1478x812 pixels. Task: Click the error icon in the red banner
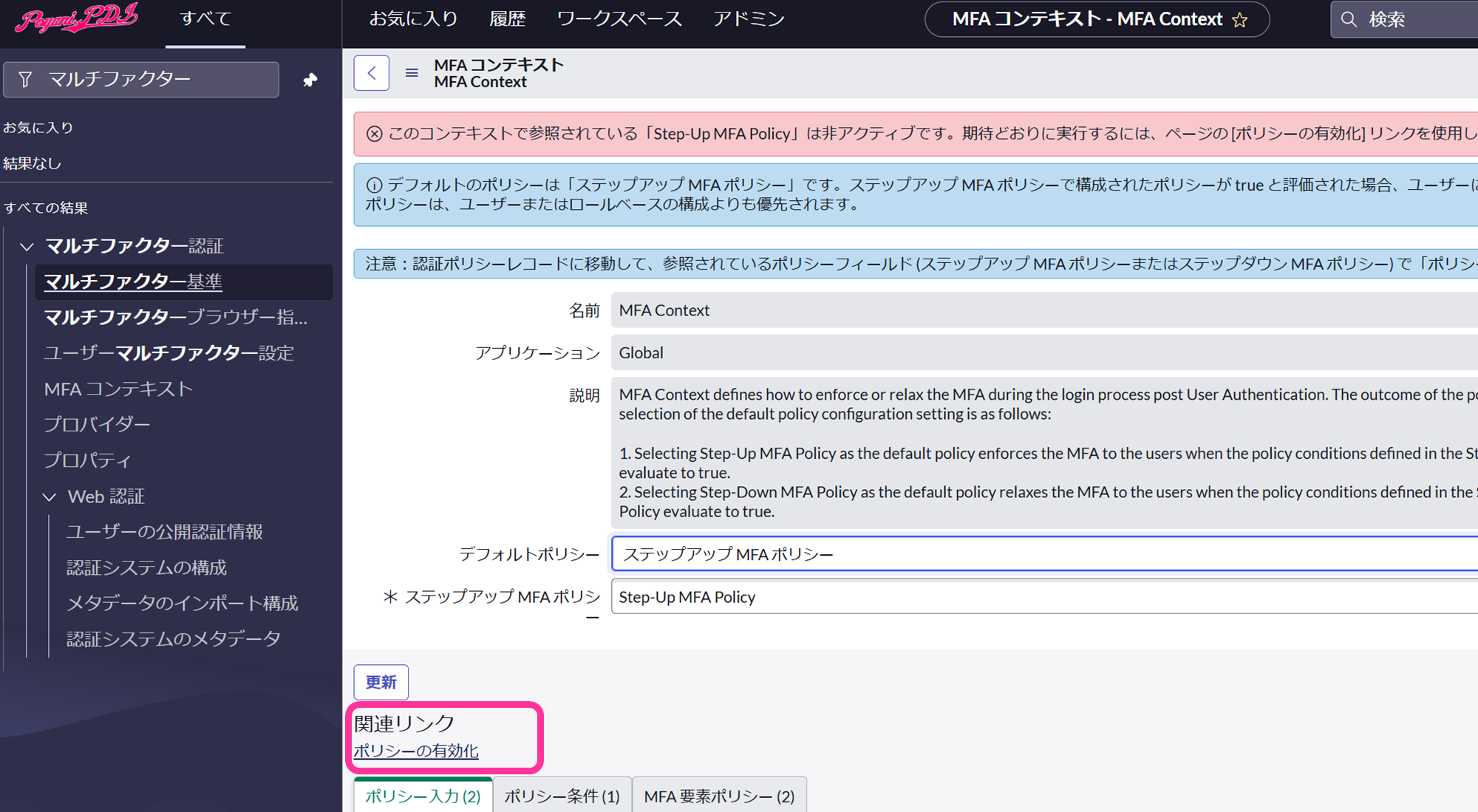(375, 134)
